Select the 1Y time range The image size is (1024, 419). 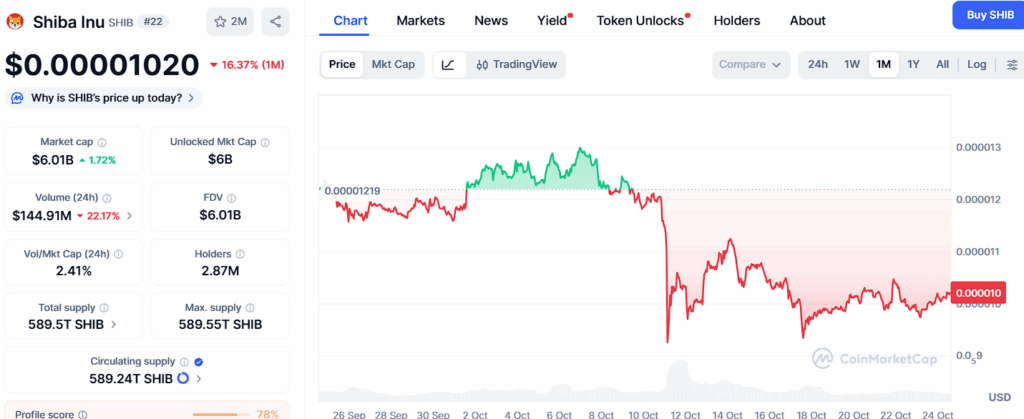[x=913, y=65]
